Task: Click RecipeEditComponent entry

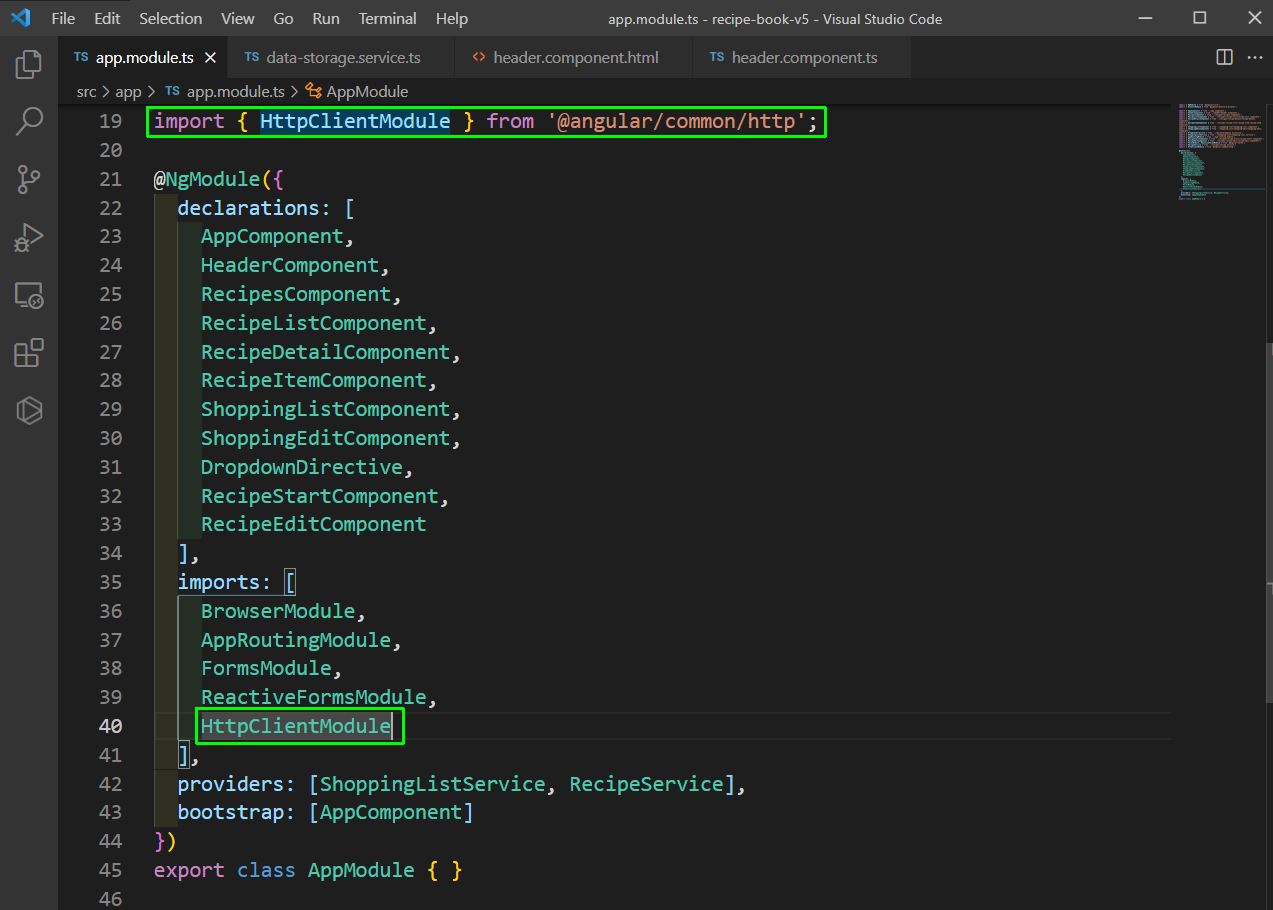Action: 314,524
